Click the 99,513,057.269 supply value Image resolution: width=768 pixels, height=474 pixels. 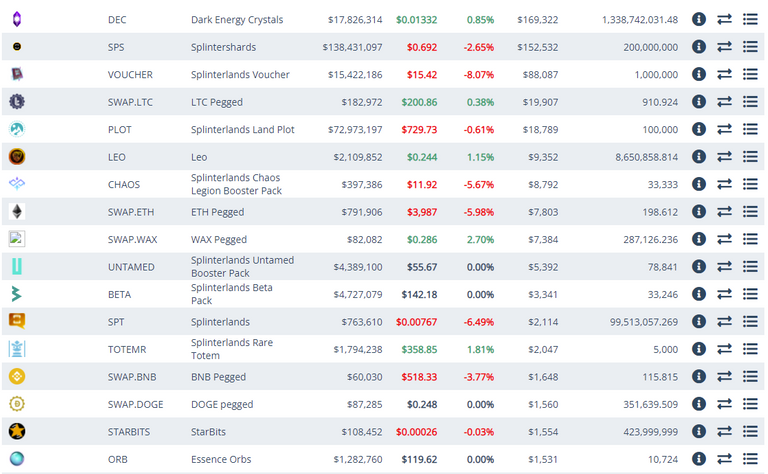tap(644, 322)
